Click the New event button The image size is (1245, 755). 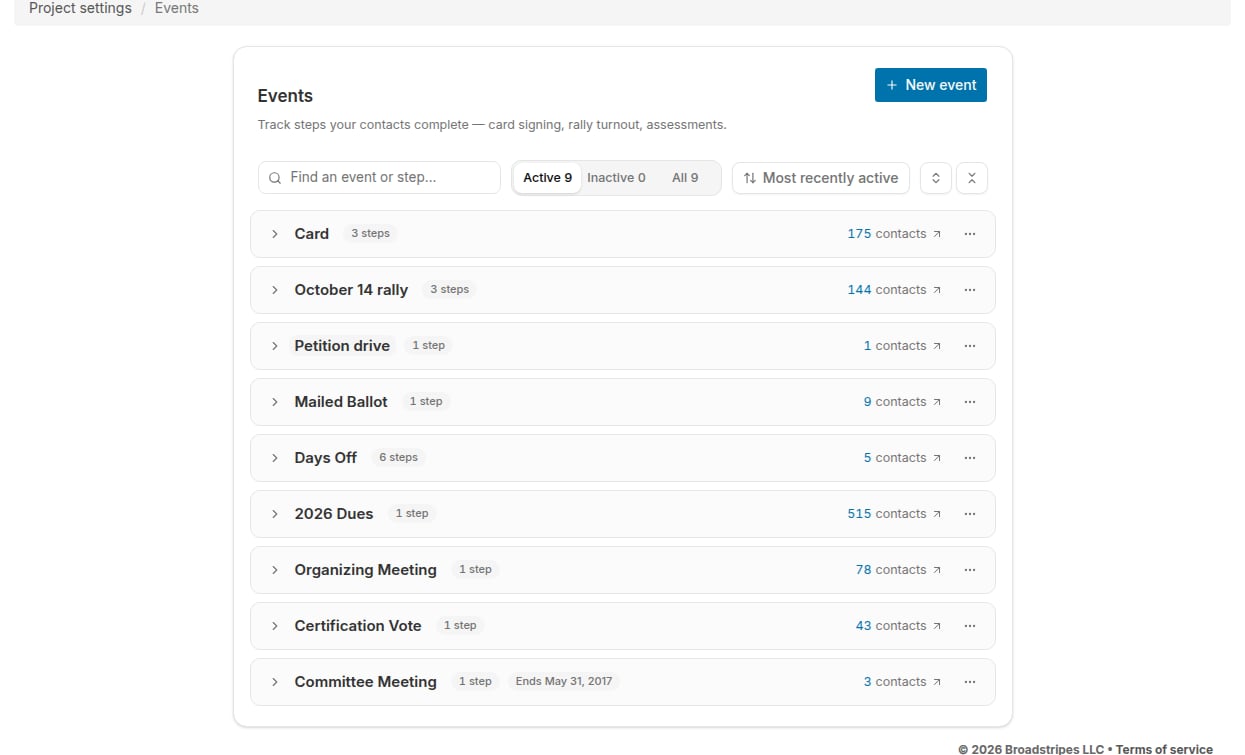pos(931,85)
